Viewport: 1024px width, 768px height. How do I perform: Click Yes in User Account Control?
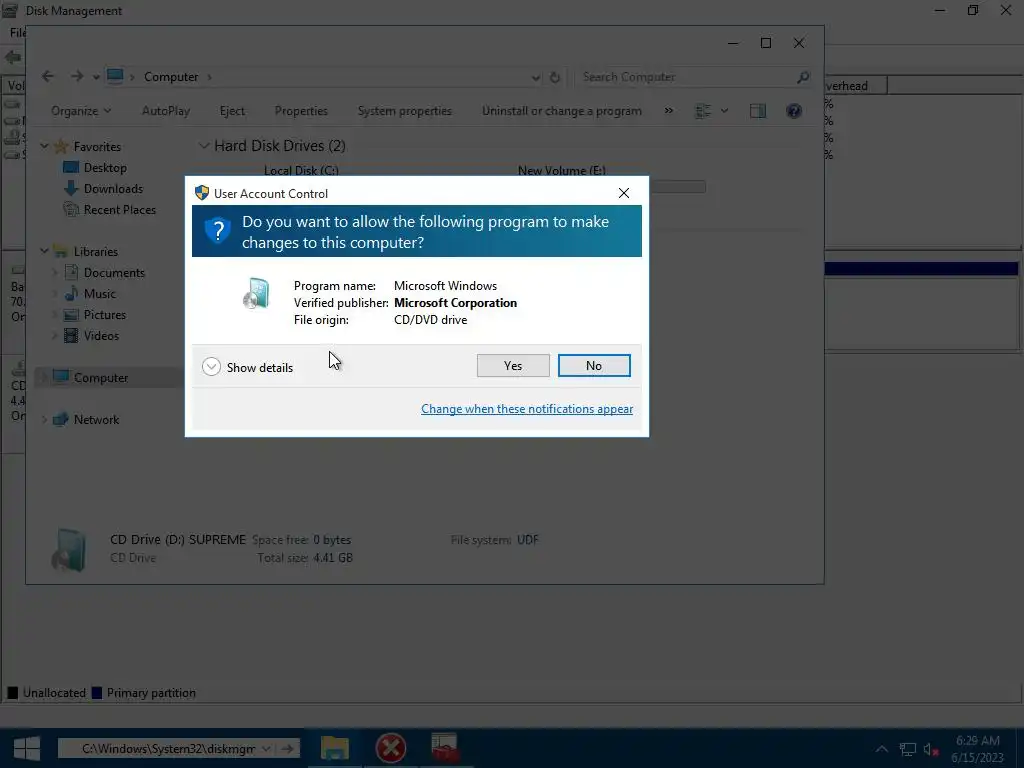(x=513, y=366)
